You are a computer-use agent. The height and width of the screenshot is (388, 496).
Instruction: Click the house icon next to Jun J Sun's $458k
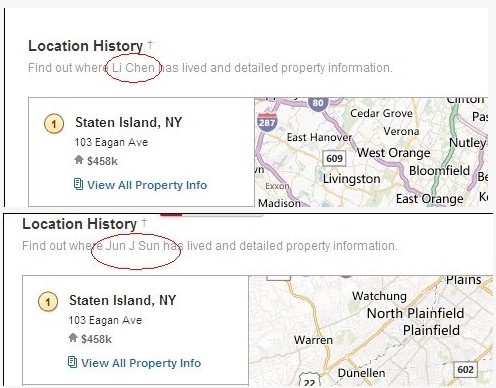(73, 338)
